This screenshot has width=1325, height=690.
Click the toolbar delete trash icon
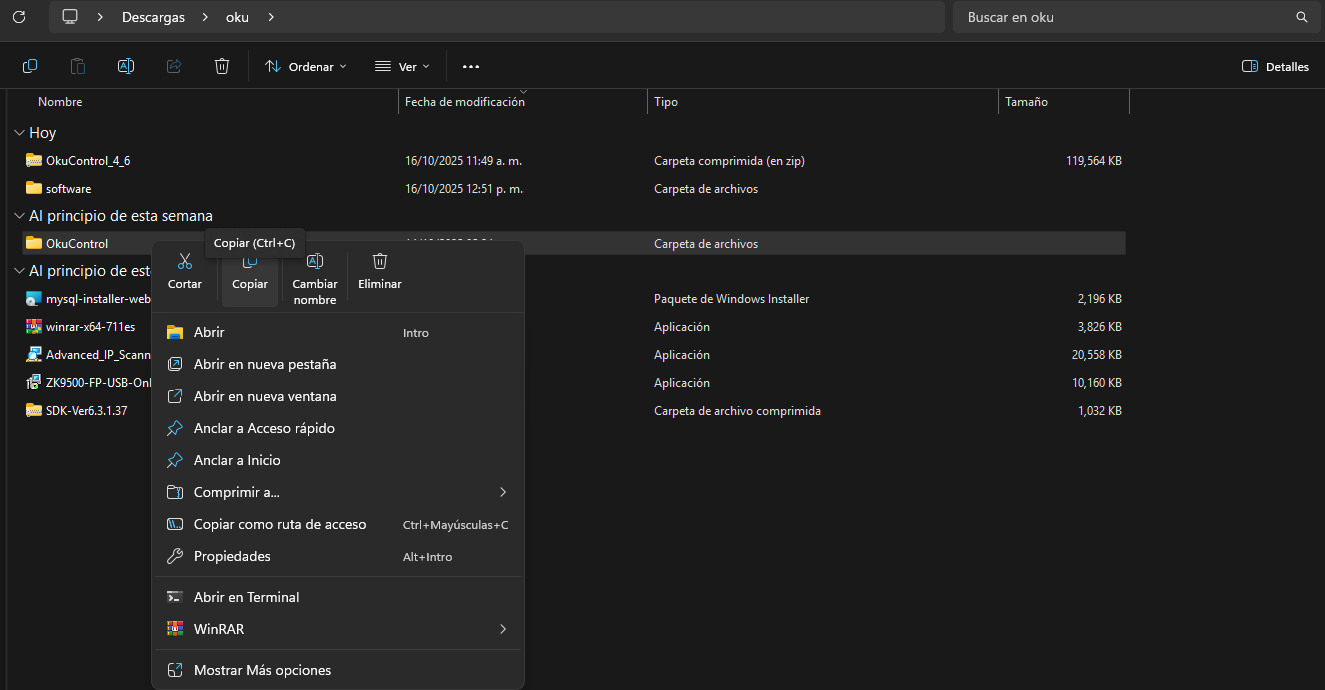coord(222,66)
